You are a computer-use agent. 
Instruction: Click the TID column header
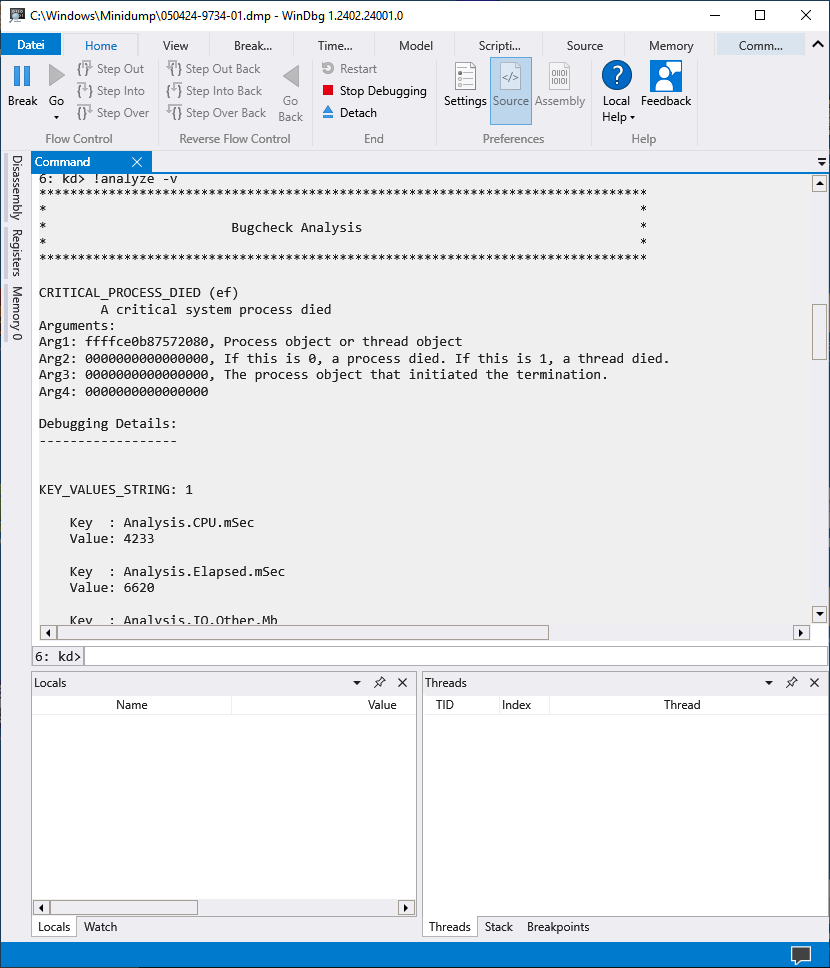445,705
